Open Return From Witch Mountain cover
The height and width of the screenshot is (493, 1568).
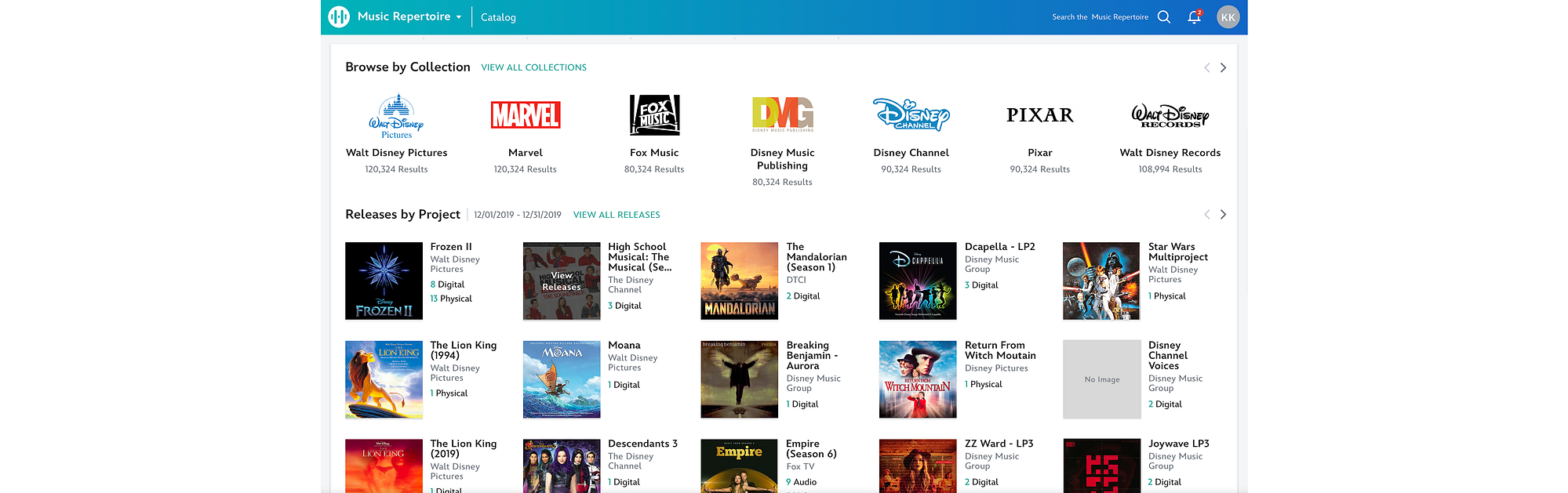click(x=918, y=379)
